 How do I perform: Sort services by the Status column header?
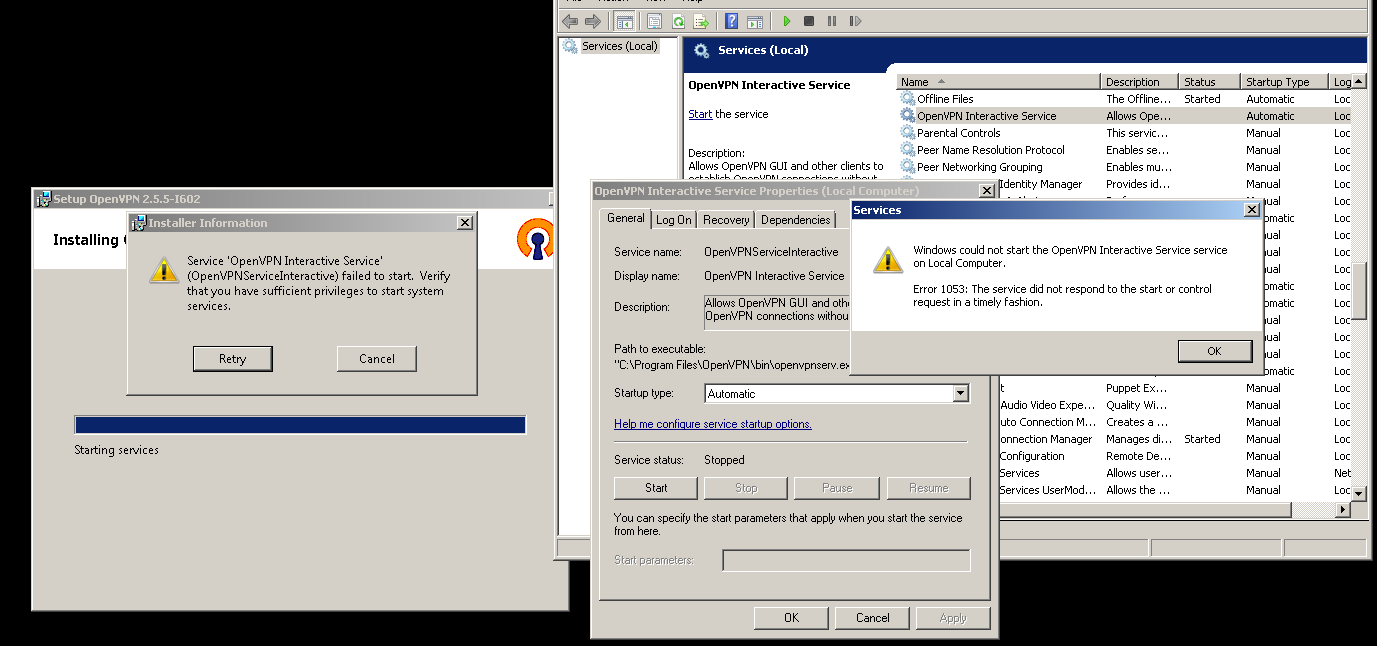pyautogui.click(x=1208, y=82)
